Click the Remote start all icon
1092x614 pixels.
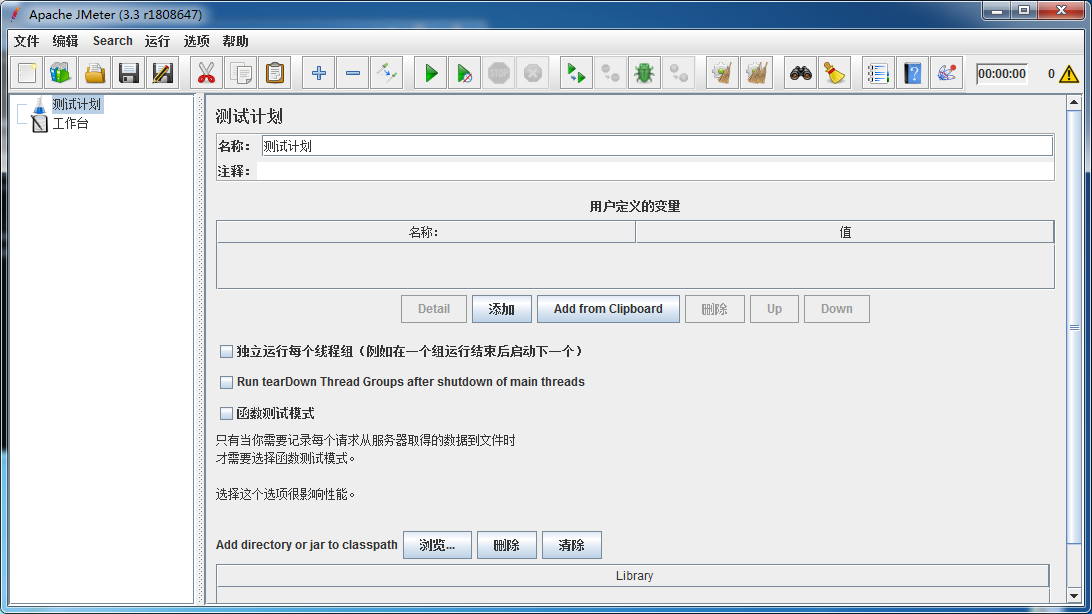pos(577,73)
